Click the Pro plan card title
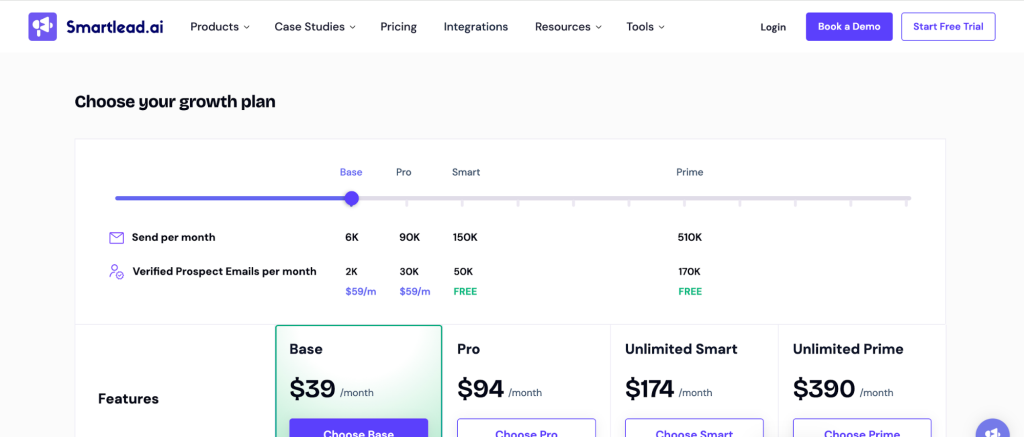Image resolution: width=1024 pixels, height=437 pixels. pyautogui.click(x=468, y=349)
